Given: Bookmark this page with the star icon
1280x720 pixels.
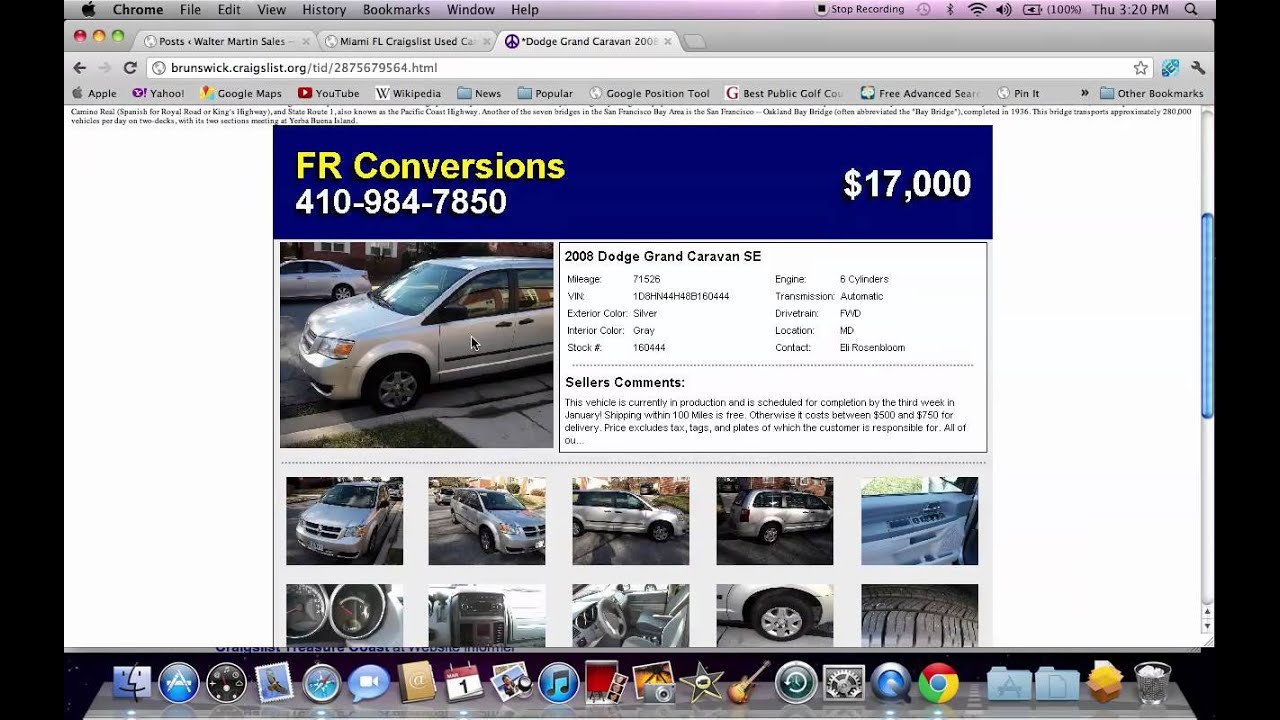Looking at the screenshot, I should (x=1140, y=68).
